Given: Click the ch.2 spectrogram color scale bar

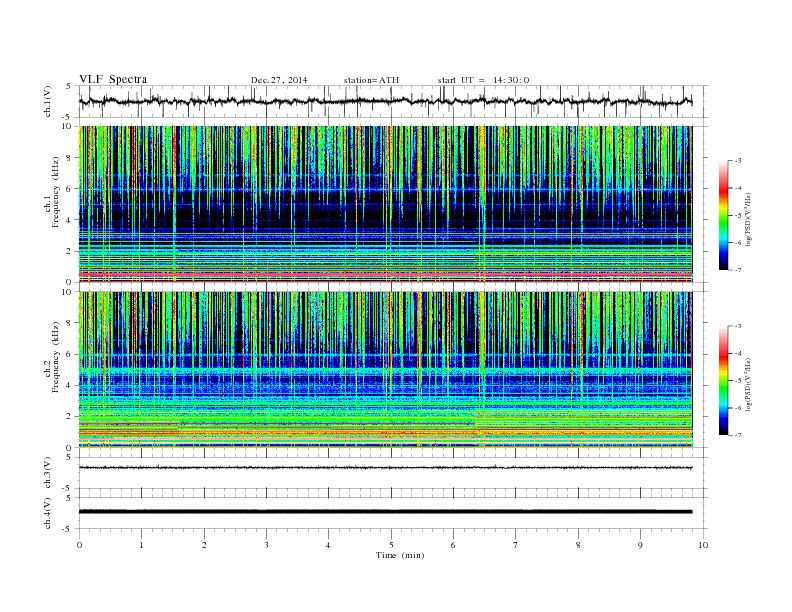Looking at the screenshot, I should tap(723, 381).
